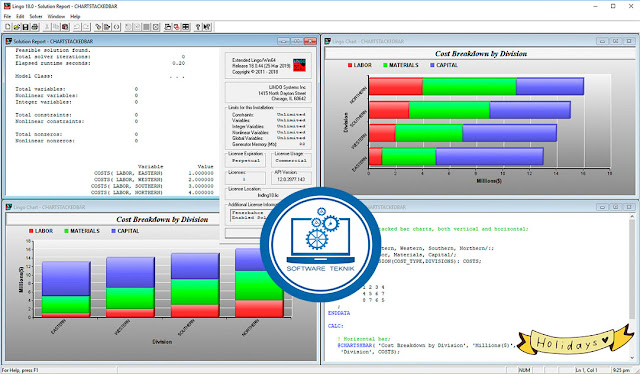Screen dimensions: 640x374
Task: Click the API Version value field
Action: point(291,179)
